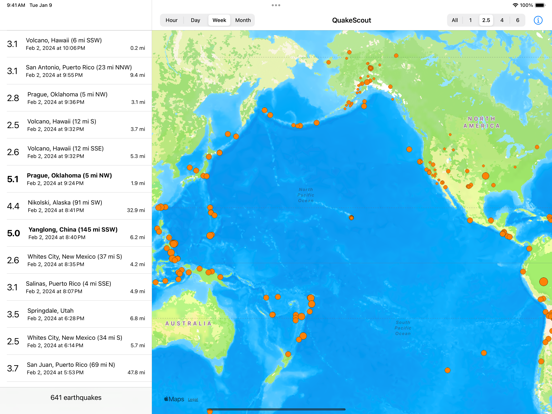Open the Legal link on the map

193,400
